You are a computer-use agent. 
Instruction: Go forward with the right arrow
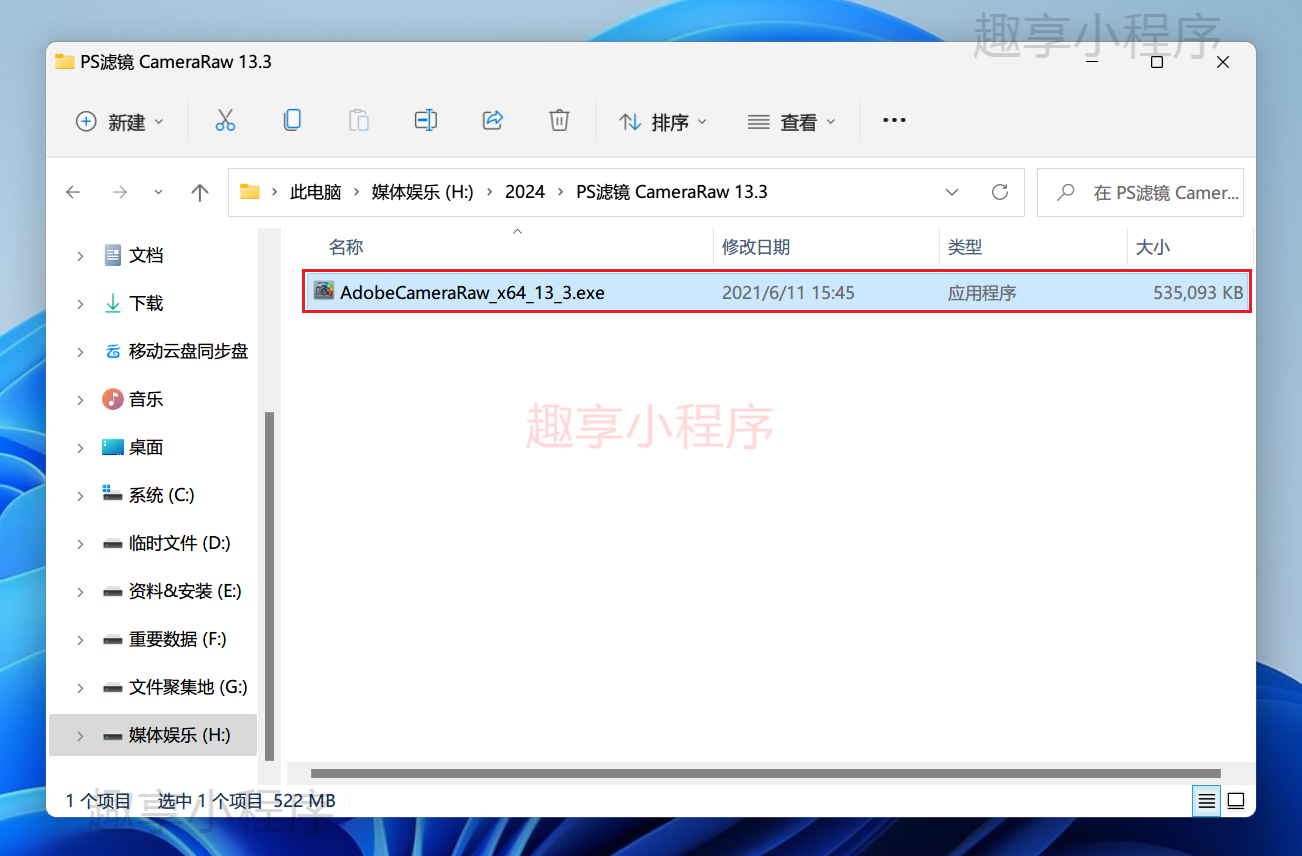click(120, 192)
